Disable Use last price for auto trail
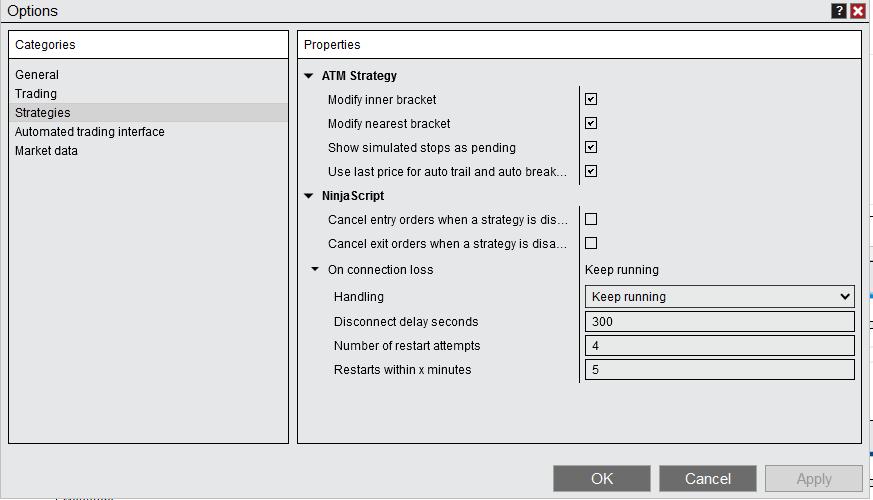Viewport: 873px width, 500px height. click(591, 171)
